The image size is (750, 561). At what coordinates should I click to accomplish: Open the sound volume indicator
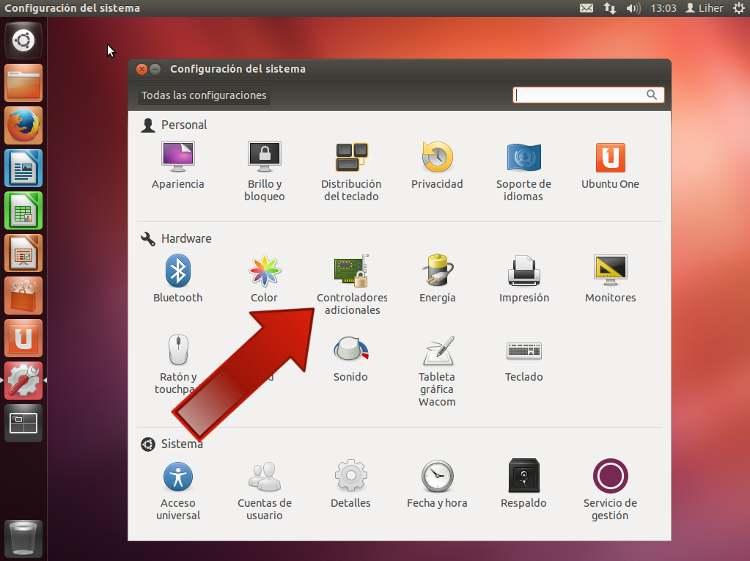click(x=633, y=8)
